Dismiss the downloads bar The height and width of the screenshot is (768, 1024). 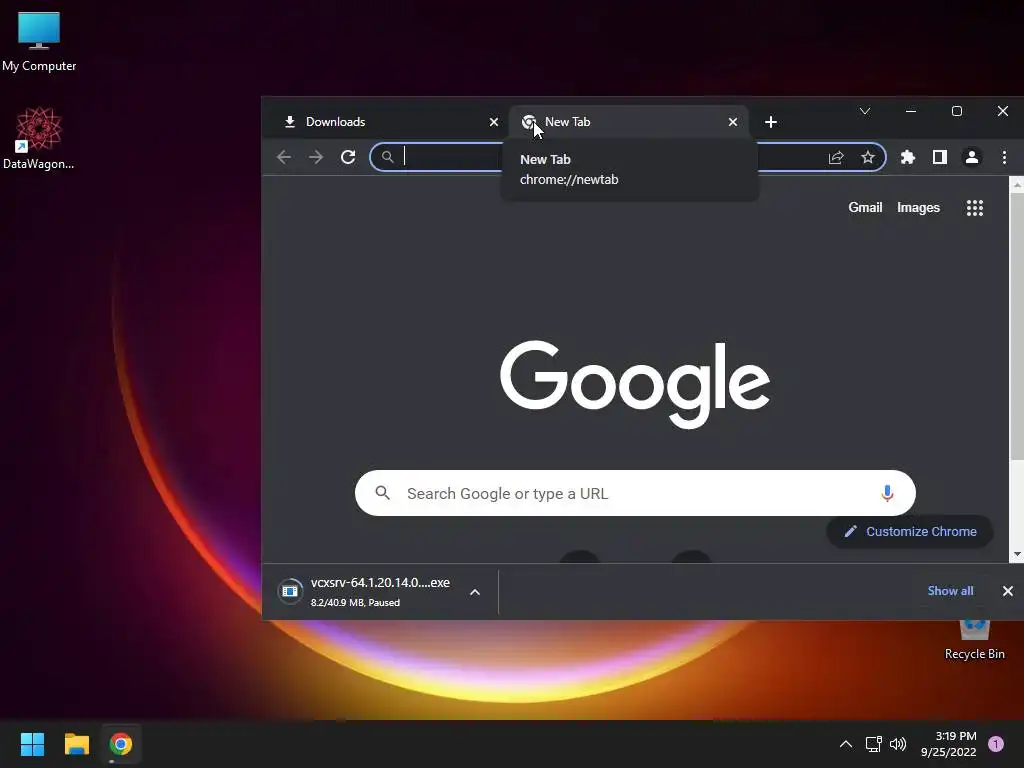1008,591
